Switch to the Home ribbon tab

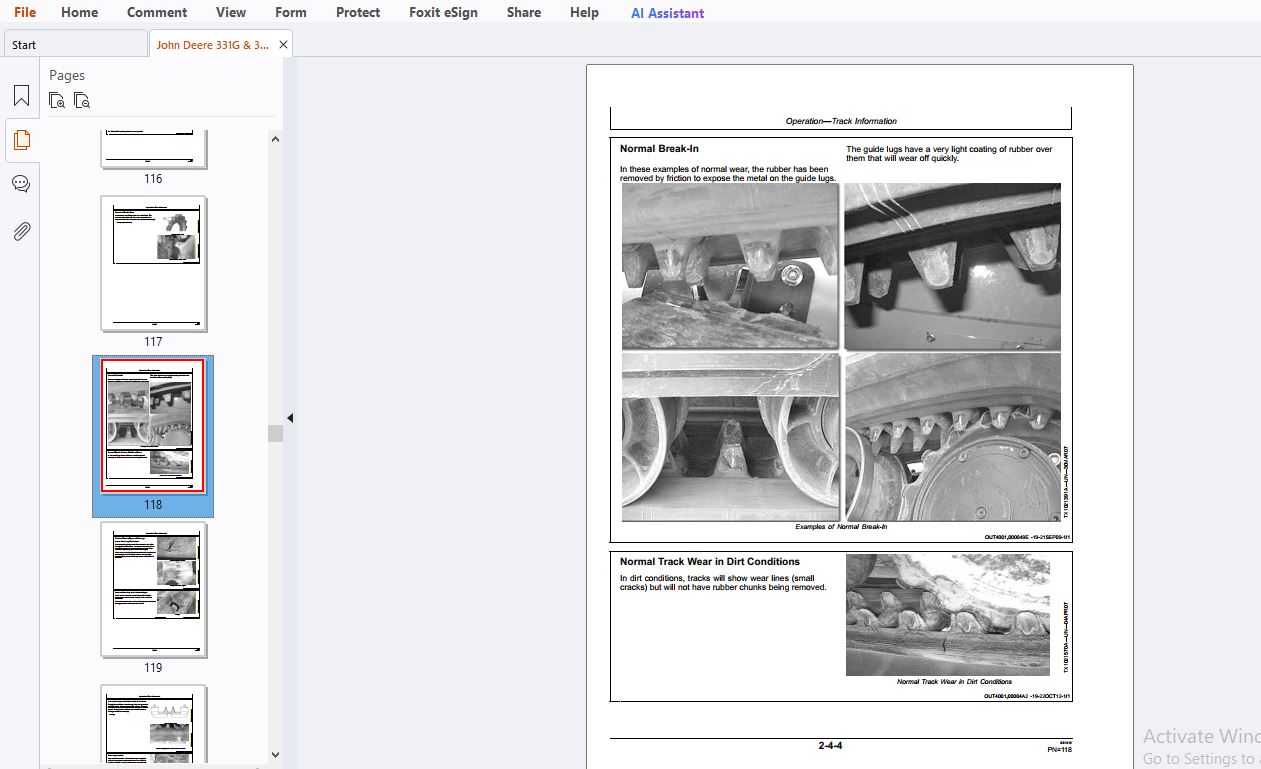click(79, 12)
